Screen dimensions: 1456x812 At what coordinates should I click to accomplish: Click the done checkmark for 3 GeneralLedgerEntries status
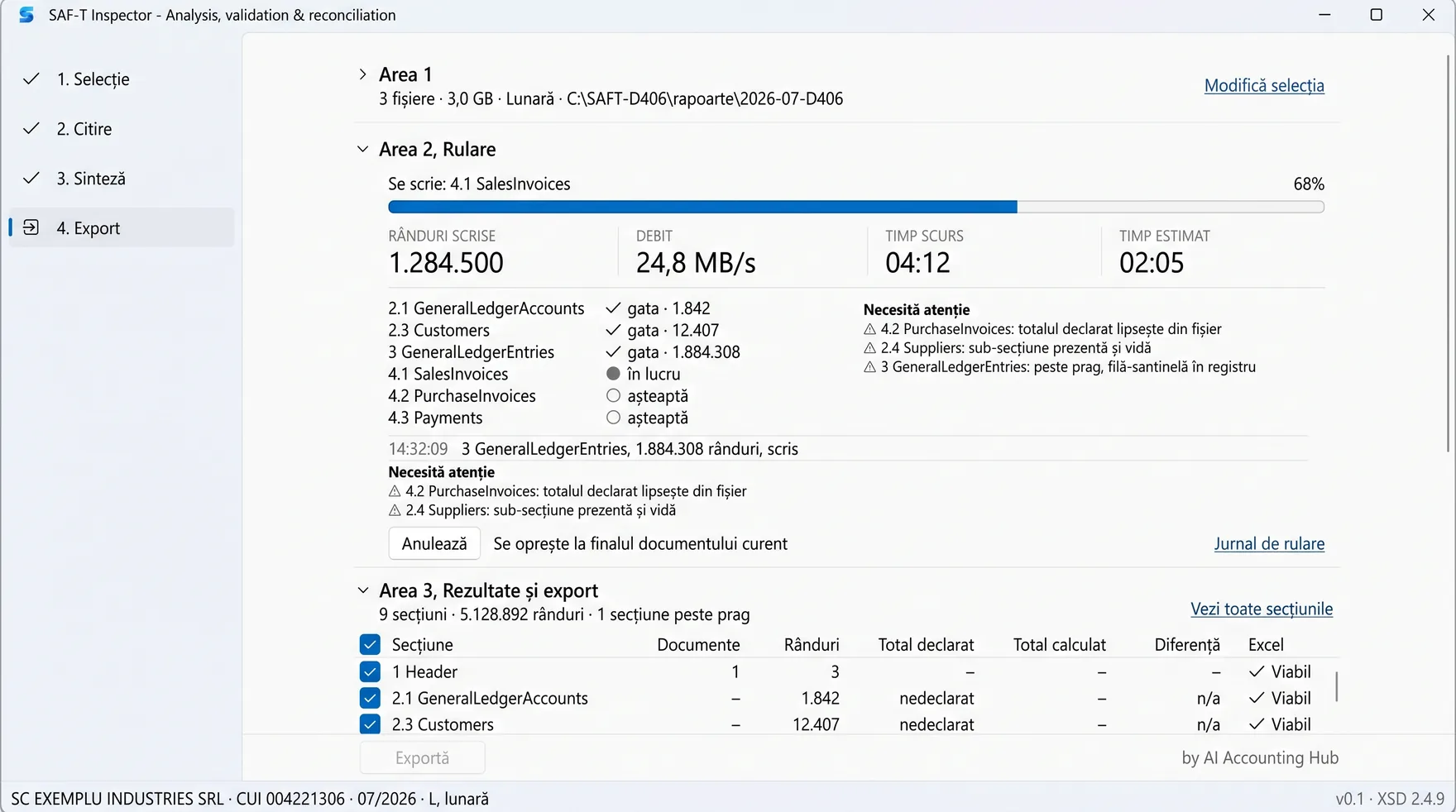pyautogui.click(x=613, y=352)
